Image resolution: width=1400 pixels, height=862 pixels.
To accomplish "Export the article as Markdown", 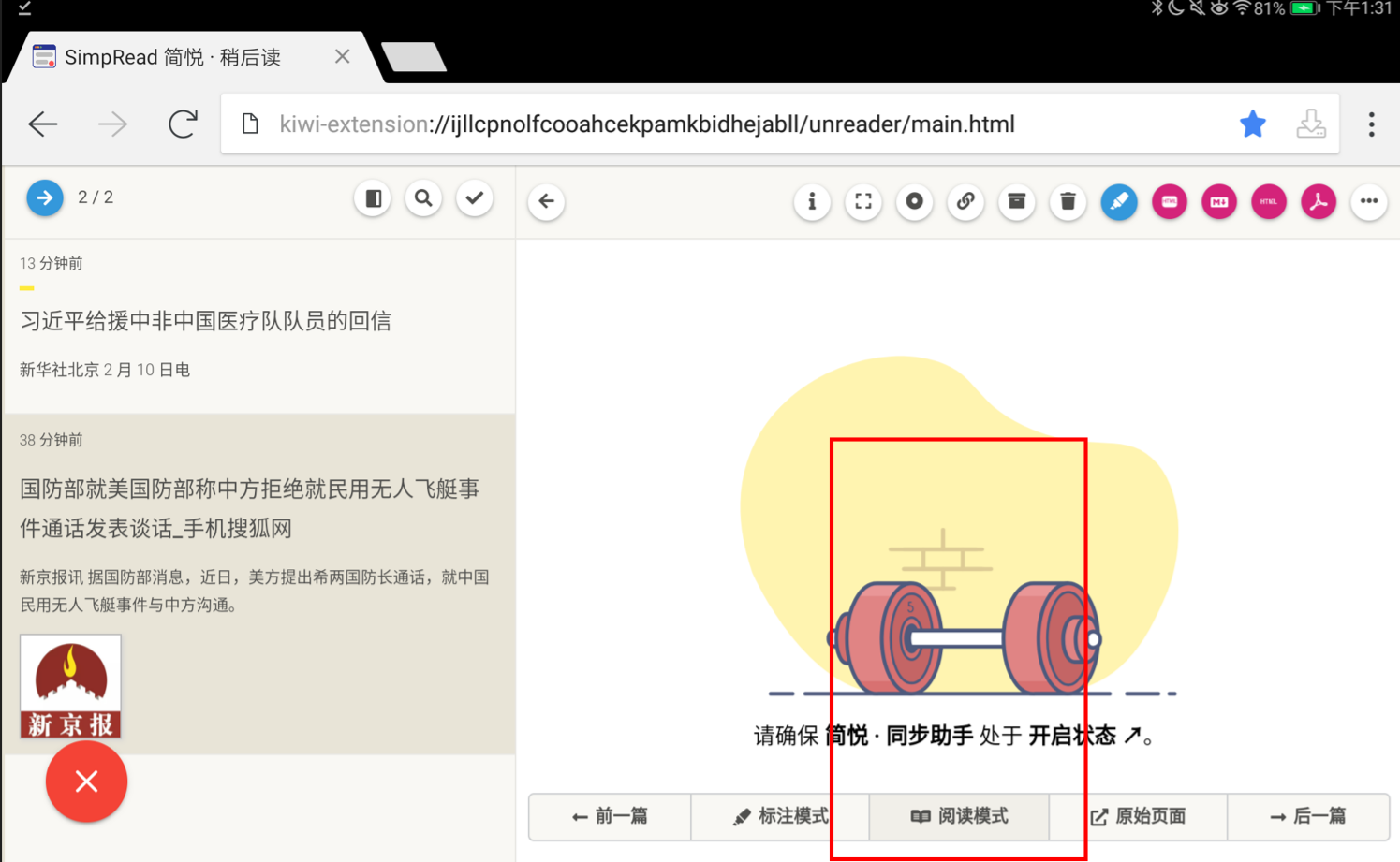I will (1218, 201).
